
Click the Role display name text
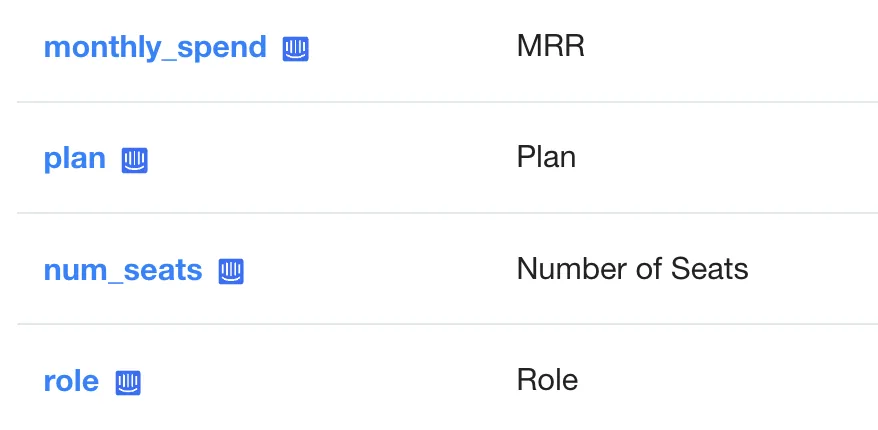[x=548, y=380]
